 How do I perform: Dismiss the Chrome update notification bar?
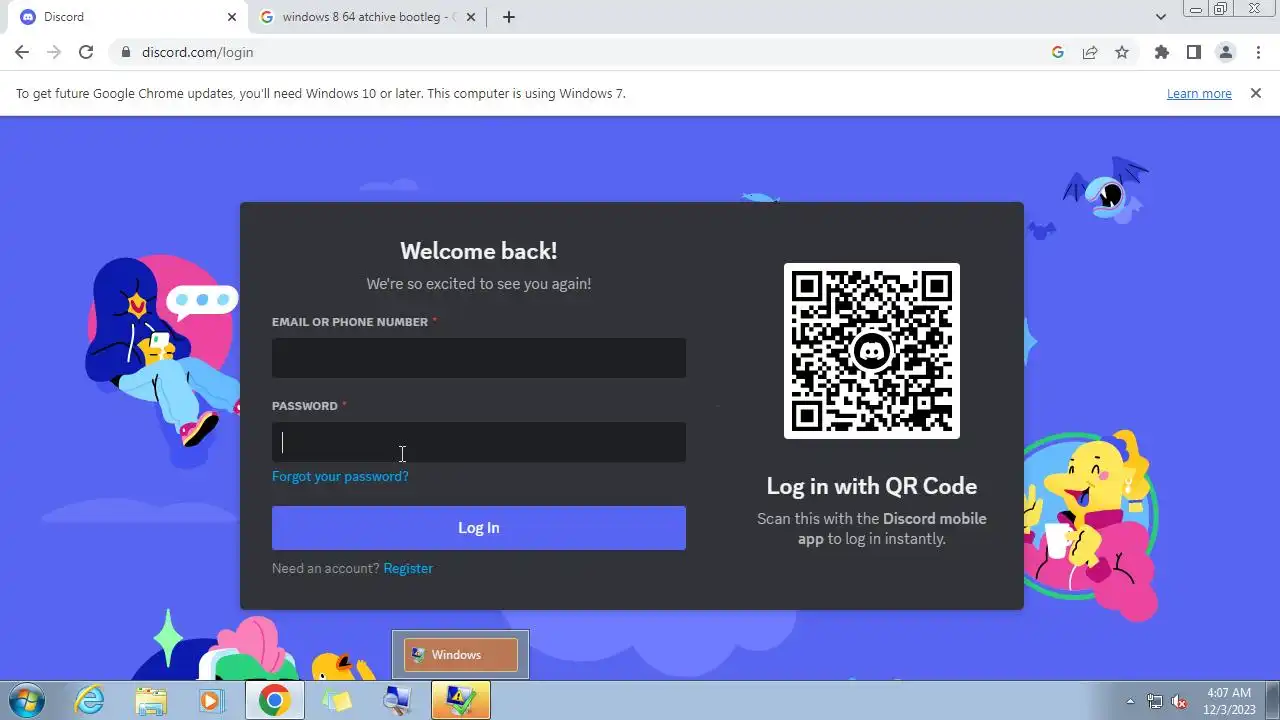pyautogui.click(x=1255, y=93)
